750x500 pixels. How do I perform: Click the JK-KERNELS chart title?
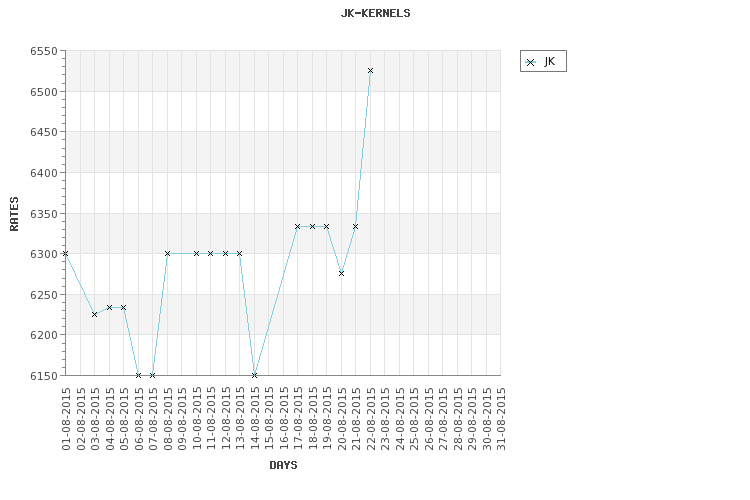[375, 13]
